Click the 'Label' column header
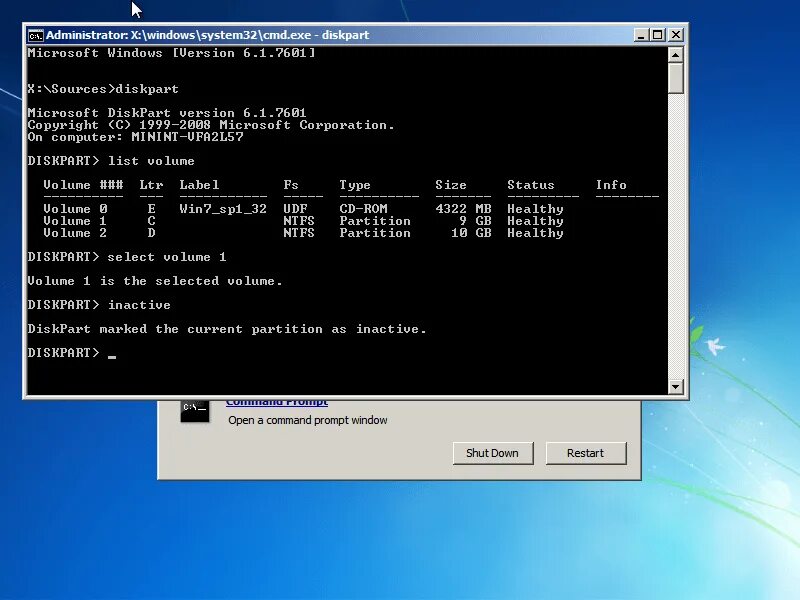Screen dimensions: 800x600 [x=199, y=185]
